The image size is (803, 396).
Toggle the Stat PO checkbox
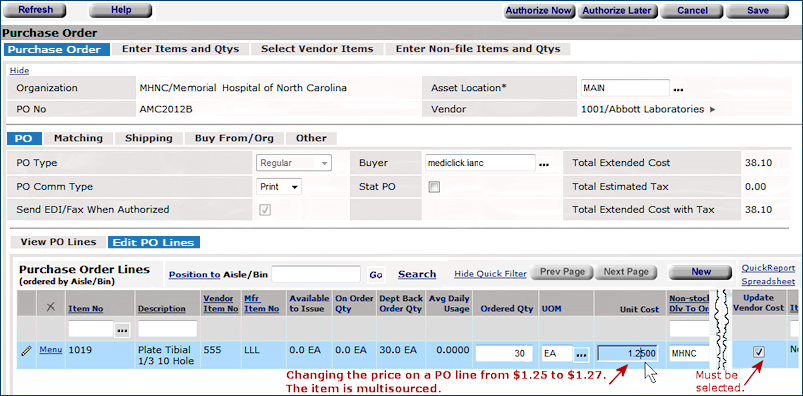434,187
